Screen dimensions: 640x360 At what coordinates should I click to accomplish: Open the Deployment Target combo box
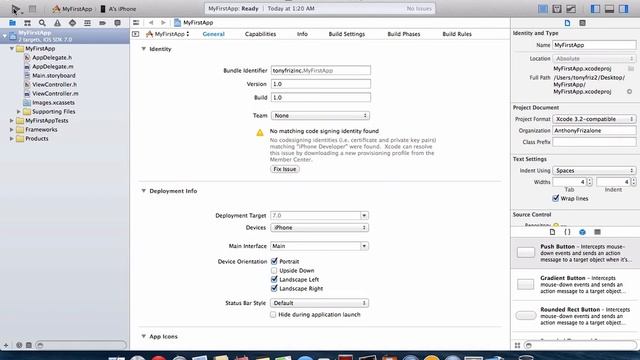click(x=364, y=216)
